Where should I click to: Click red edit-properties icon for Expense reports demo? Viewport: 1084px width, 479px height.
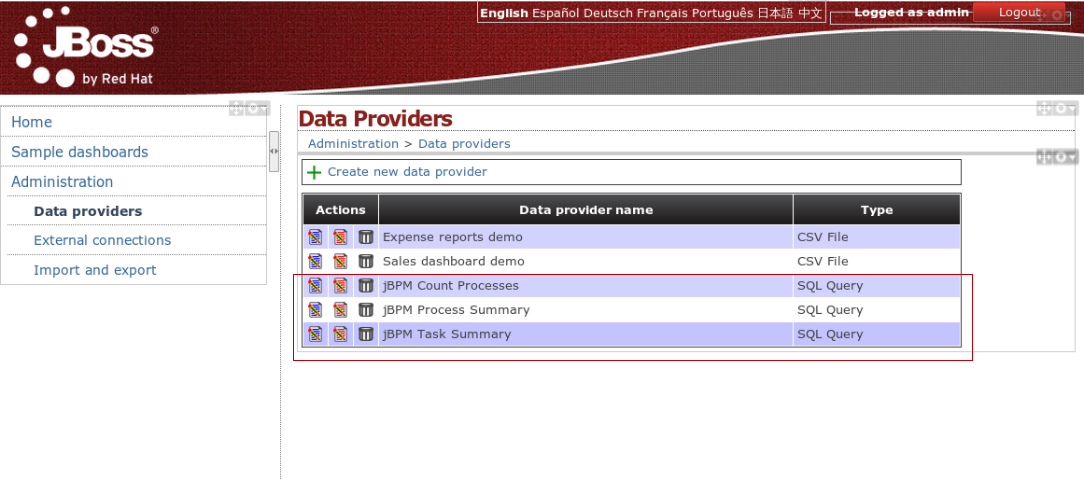pyautogui.click(x=340, y=237)
